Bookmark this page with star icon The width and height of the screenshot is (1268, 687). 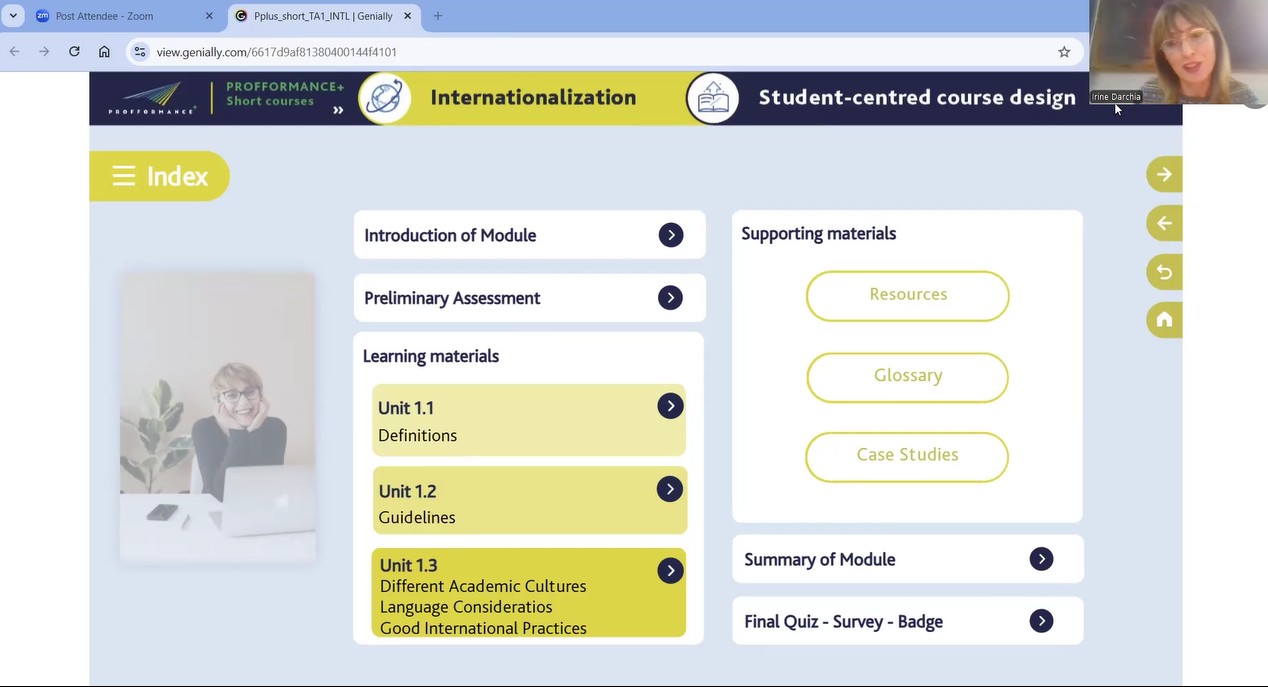(x=1064, y=52)
